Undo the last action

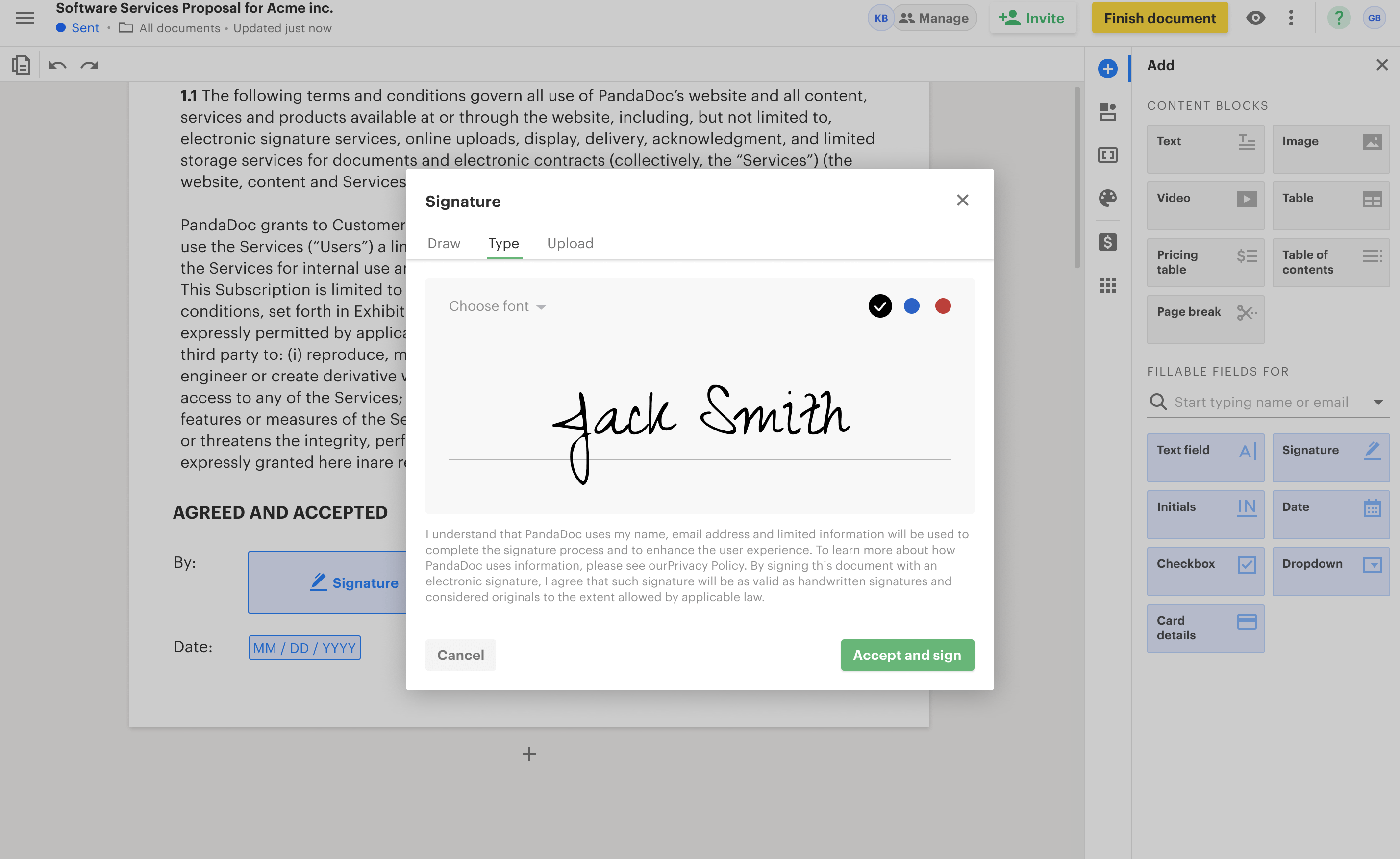pos(57,65)
